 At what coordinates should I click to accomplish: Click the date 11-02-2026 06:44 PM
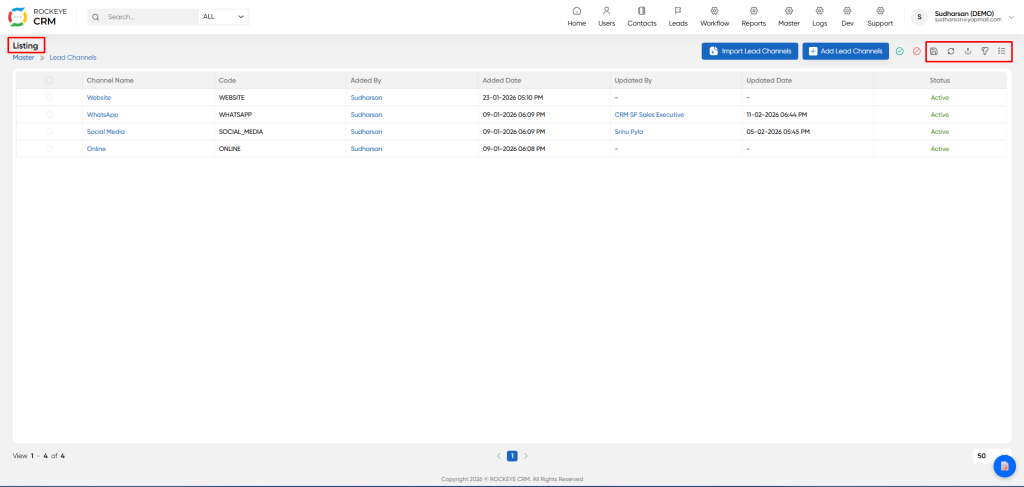point(776,114)
